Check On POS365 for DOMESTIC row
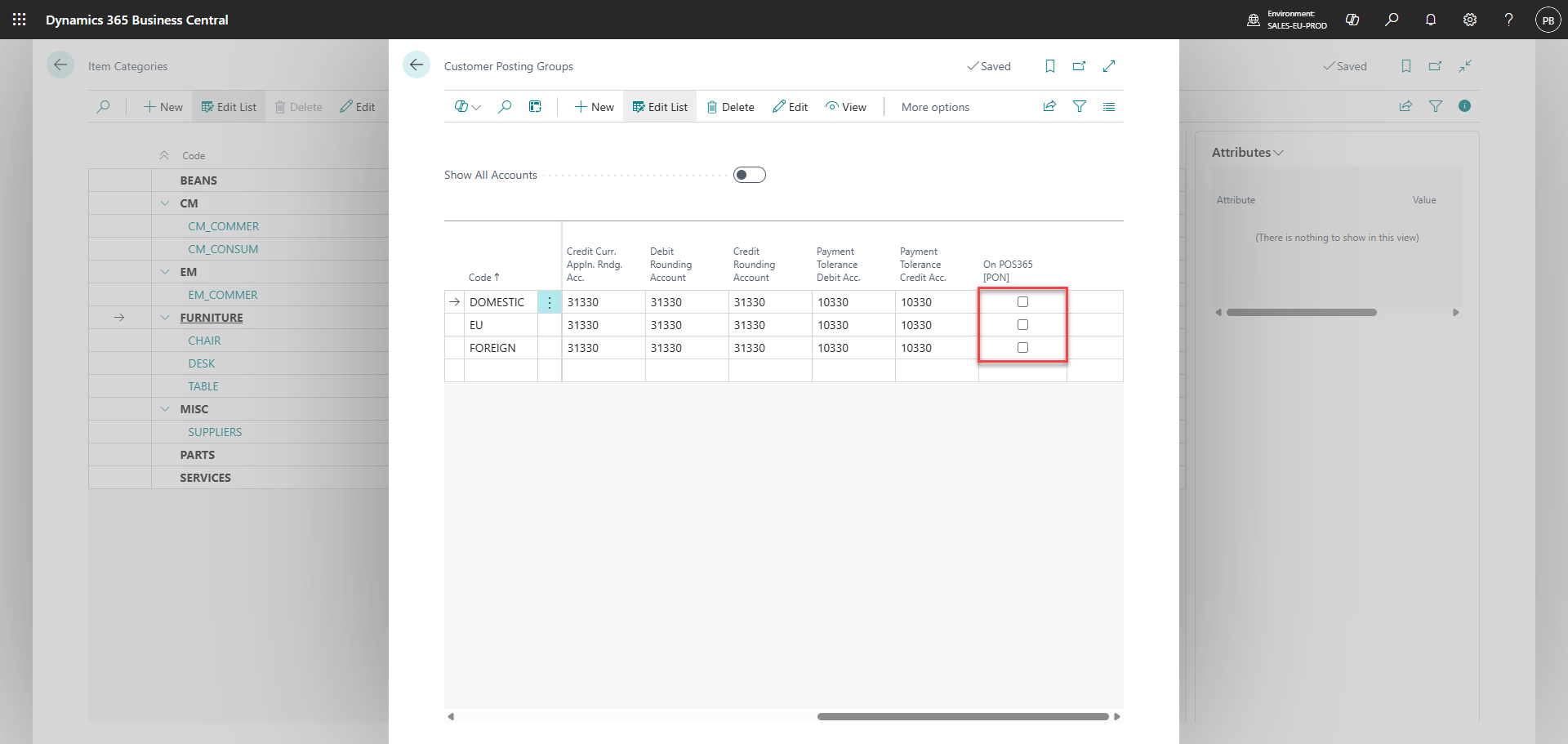Screen dimensions: 1568x744 (1022, 302)
